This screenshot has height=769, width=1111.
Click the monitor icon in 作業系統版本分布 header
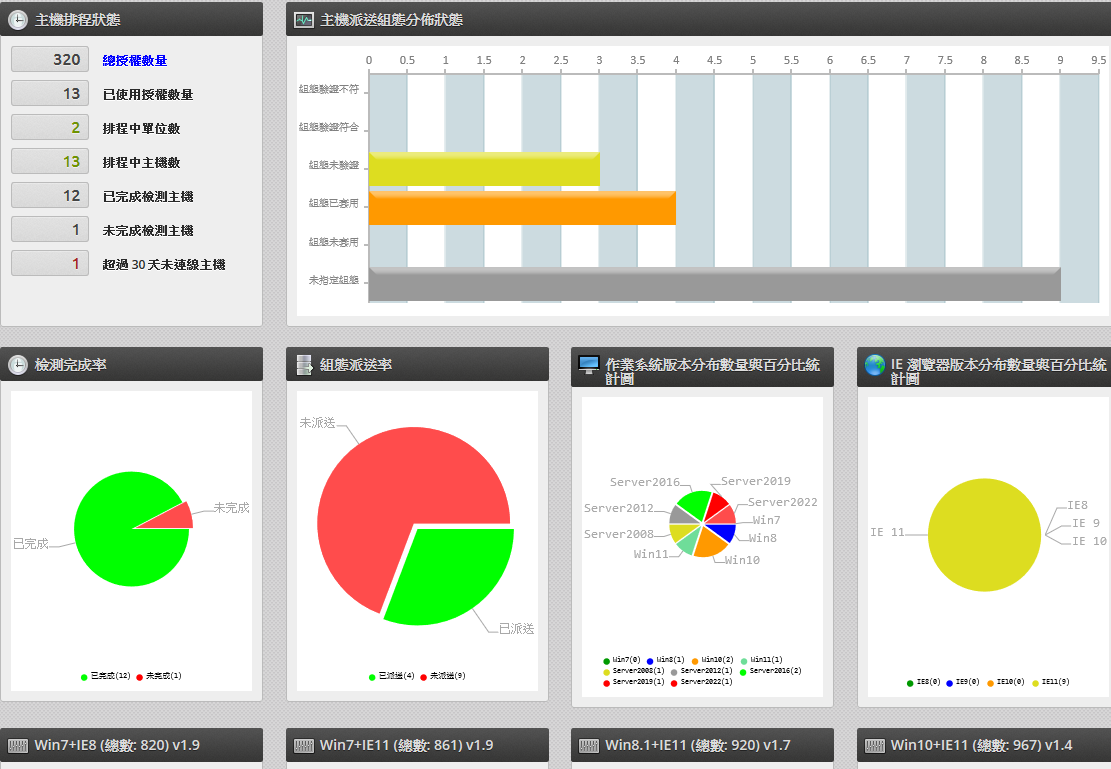click(x=589, y=365)
